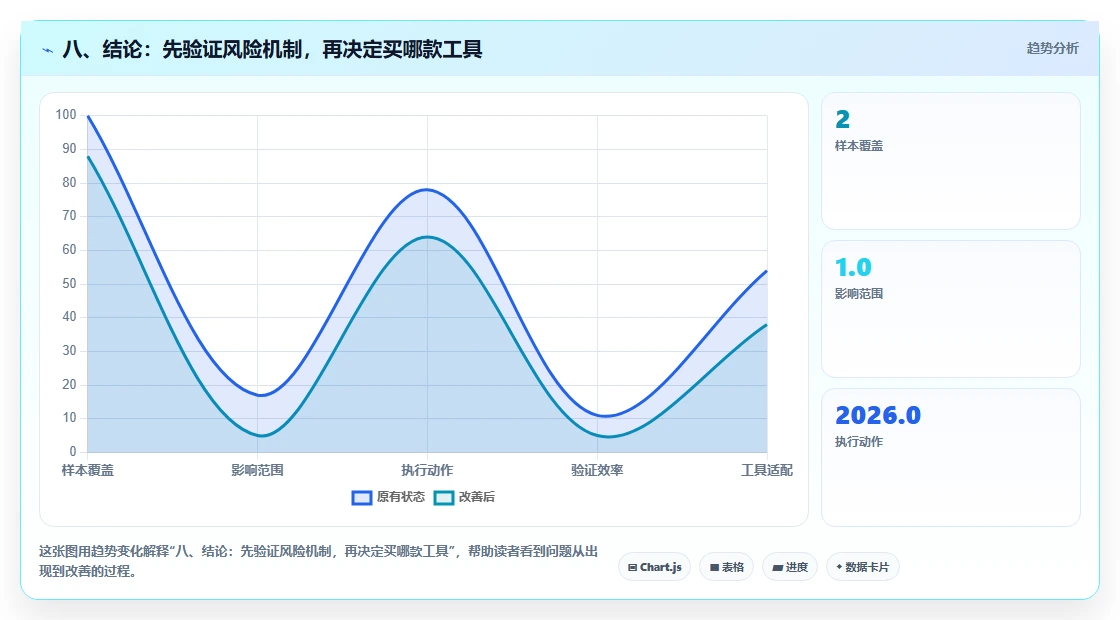The height and width of the screenshot is (620, 1120).
Task: Toggle the 改善后 legend item
Action: pyautogui.click(x=464, y=497)
